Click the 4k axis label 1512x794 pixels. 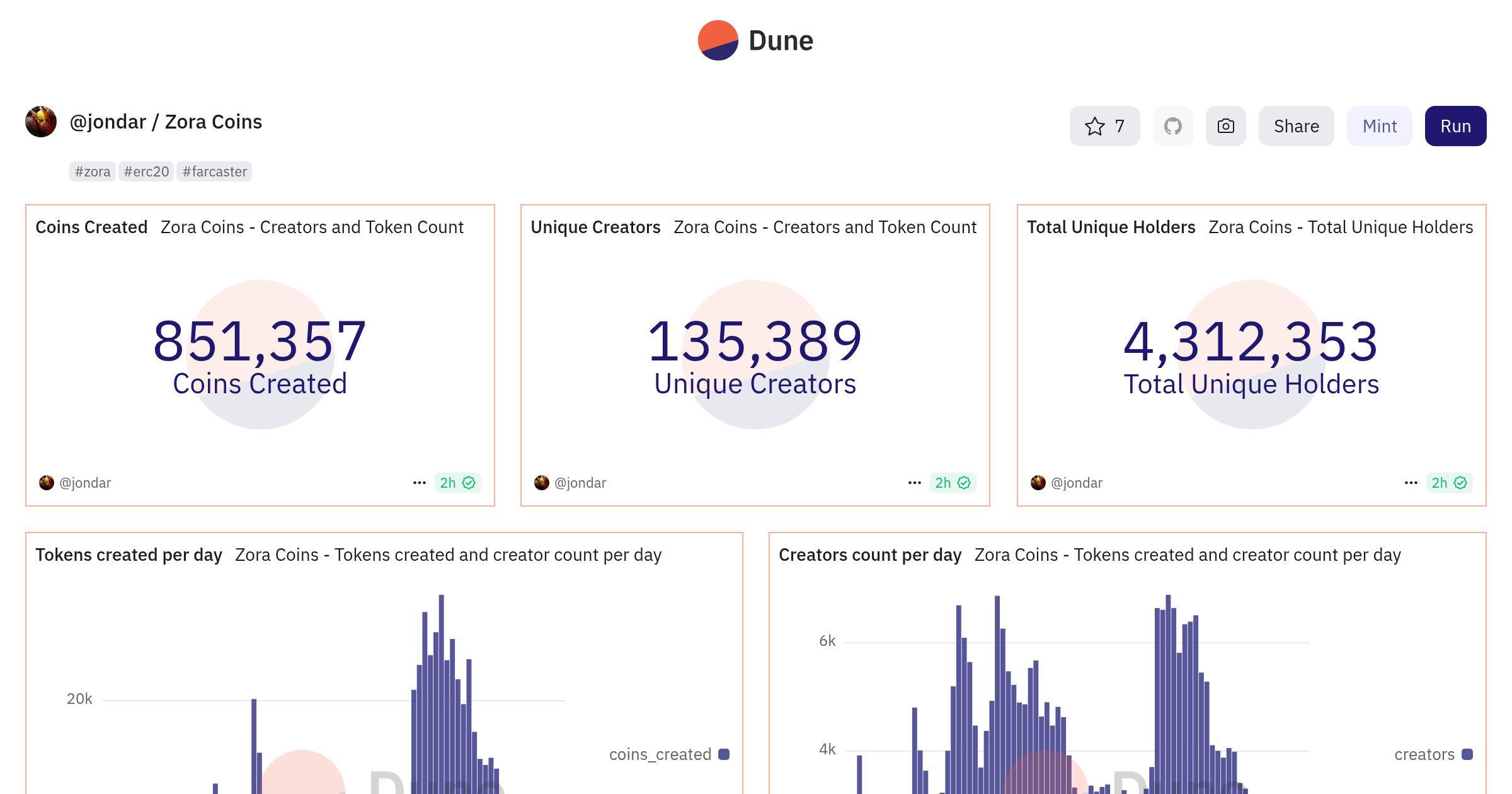pyautogui.click(x=827, y=749)
